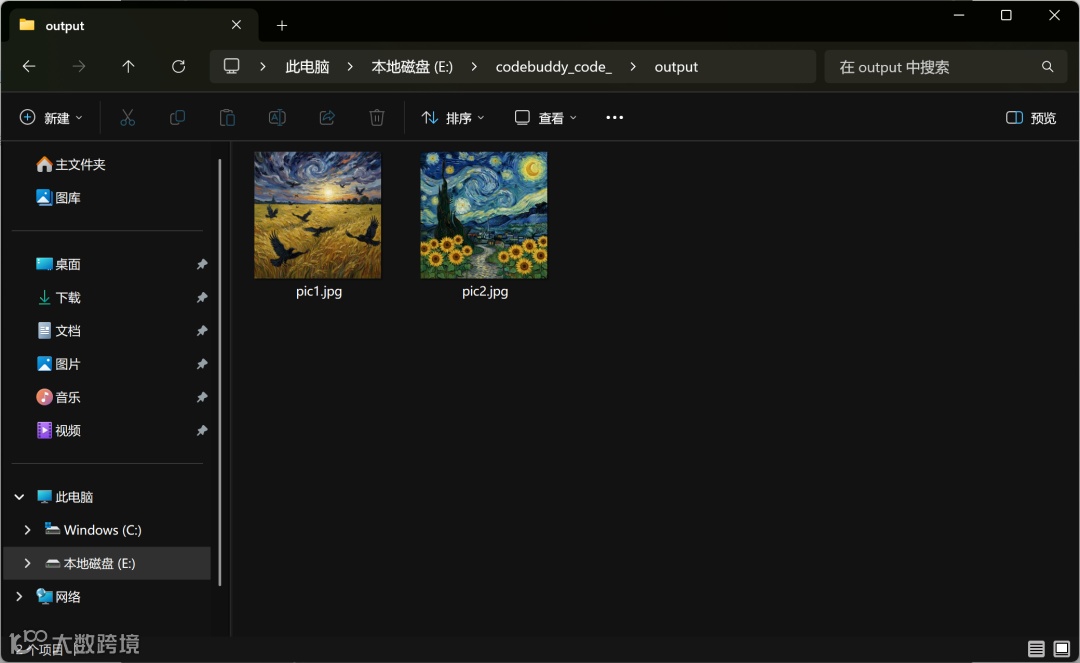Click output in the address breadcrumb
The height and width of the screenshot is (663, 1080).
point(676,67)
